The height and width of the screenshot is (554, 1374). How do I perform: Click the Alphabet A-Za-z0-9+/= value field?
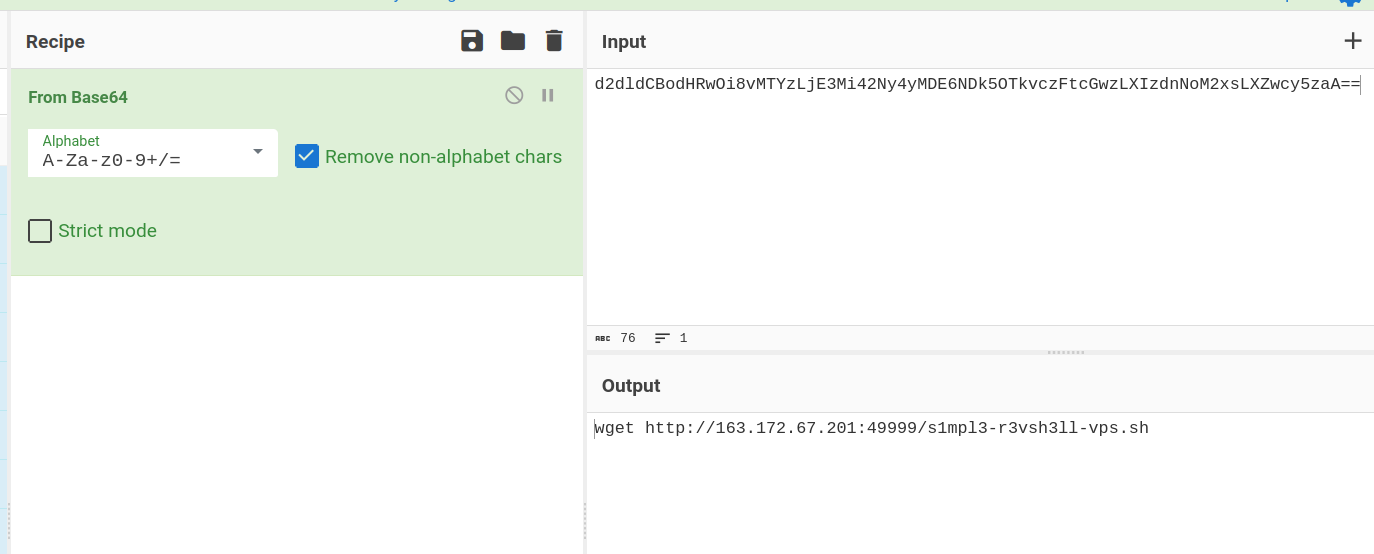pos(130,160)
